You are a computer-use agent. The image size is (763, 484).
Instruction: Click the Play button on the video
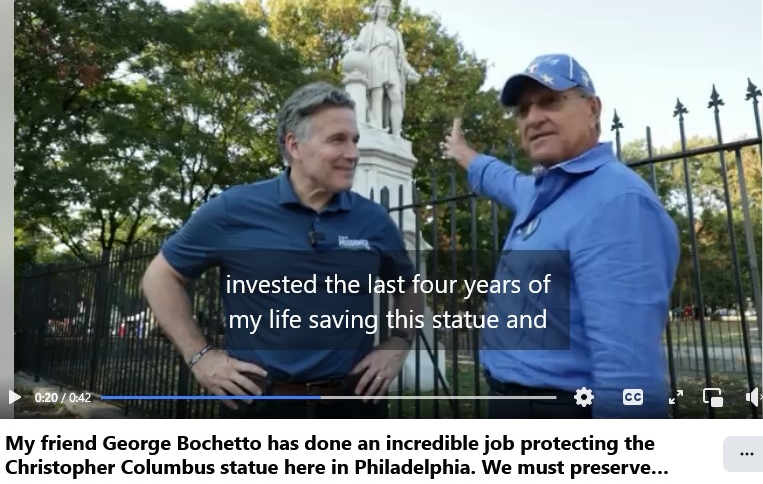click(x=15, y=397)
